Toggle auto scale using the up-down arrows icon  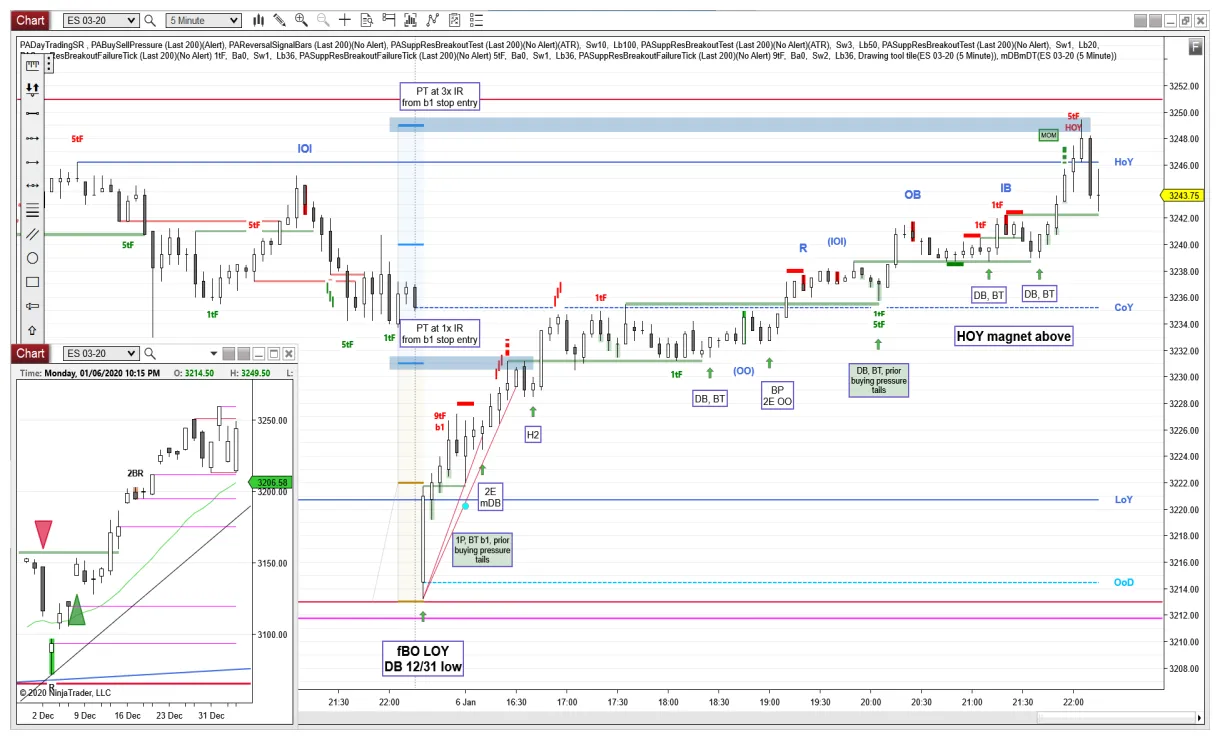33,88
